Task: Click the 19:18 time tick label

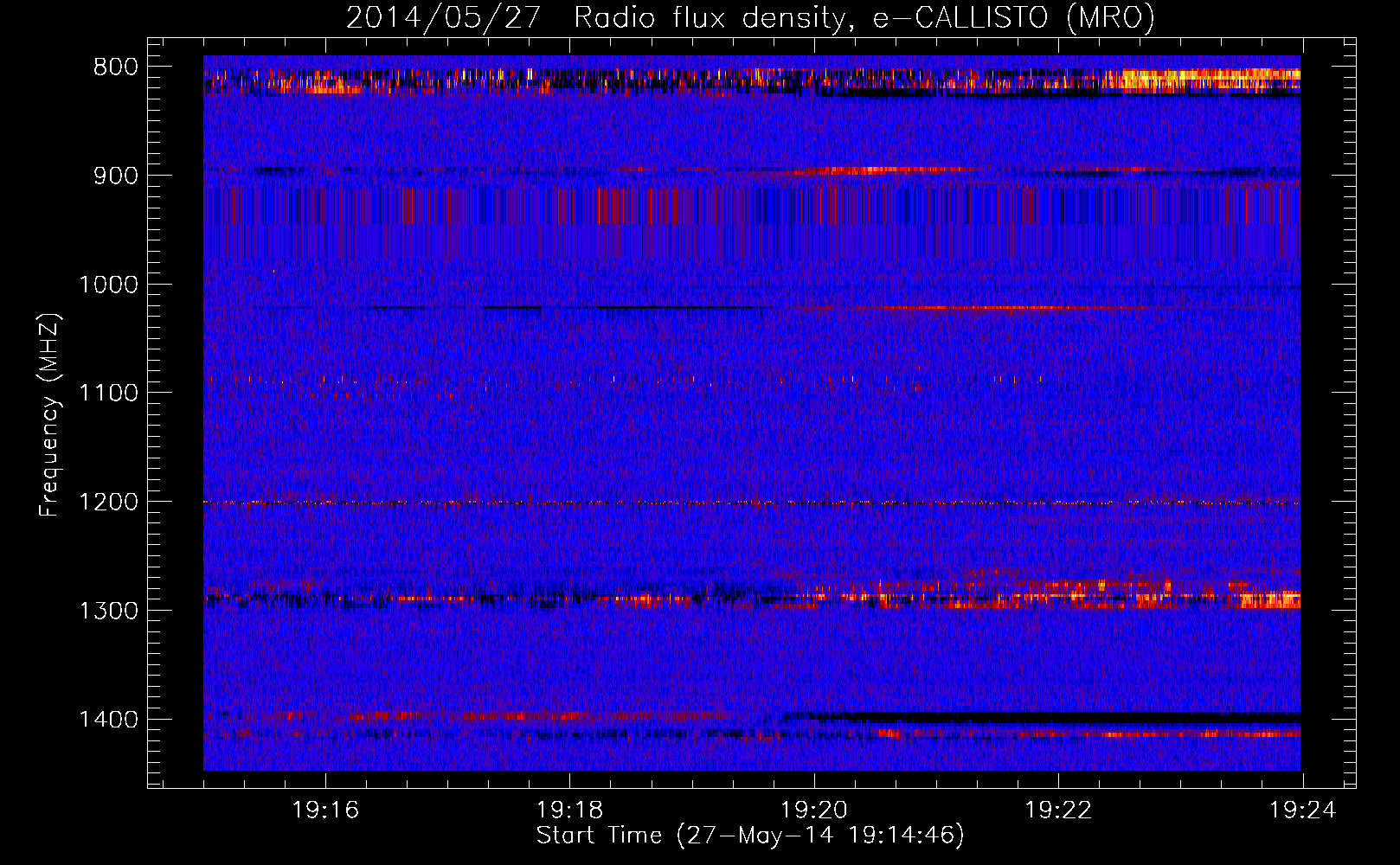Action: [569, 811]
